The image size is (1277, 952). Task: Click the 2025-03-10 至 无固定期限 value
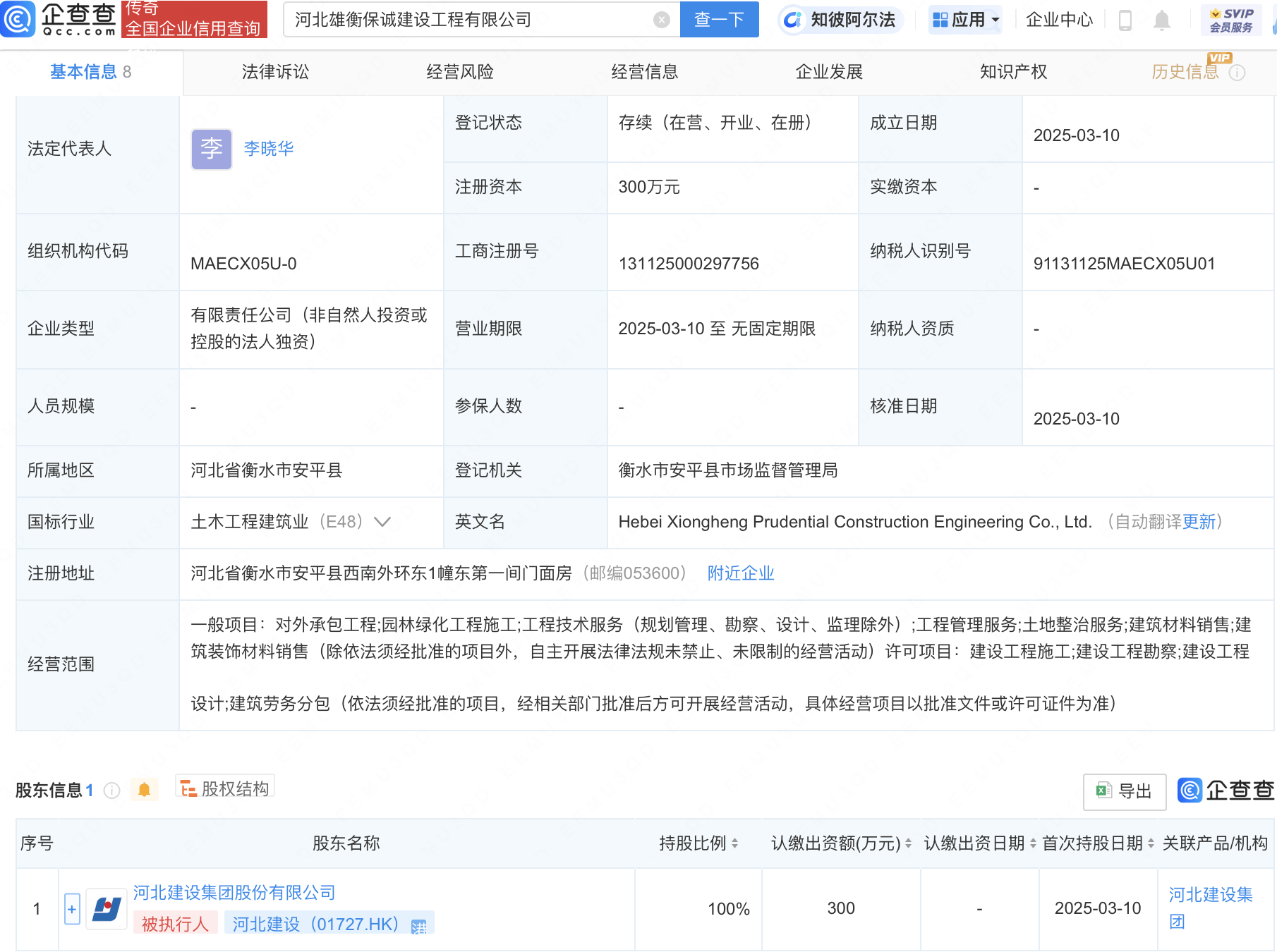coord(717,329)
